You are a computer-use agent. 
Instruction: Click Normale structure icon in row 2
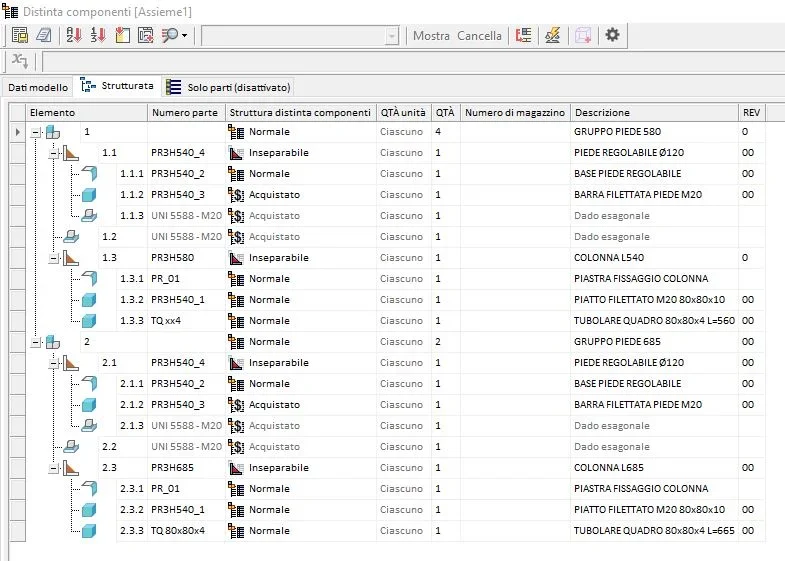click(236, 342)
